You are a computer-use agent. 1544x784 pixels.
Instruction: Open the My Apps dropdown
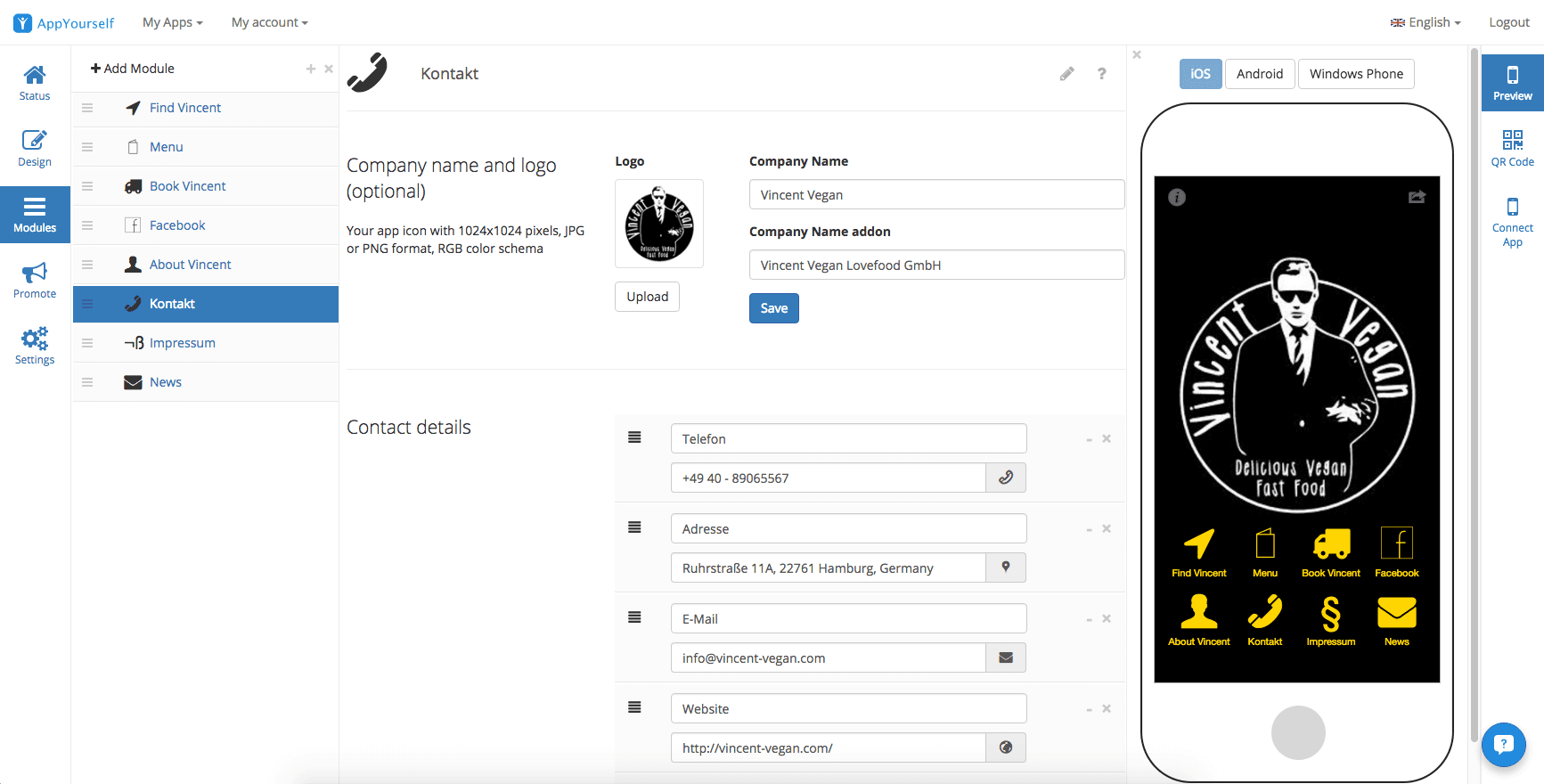pyautogui.click(x=173, y=22)
